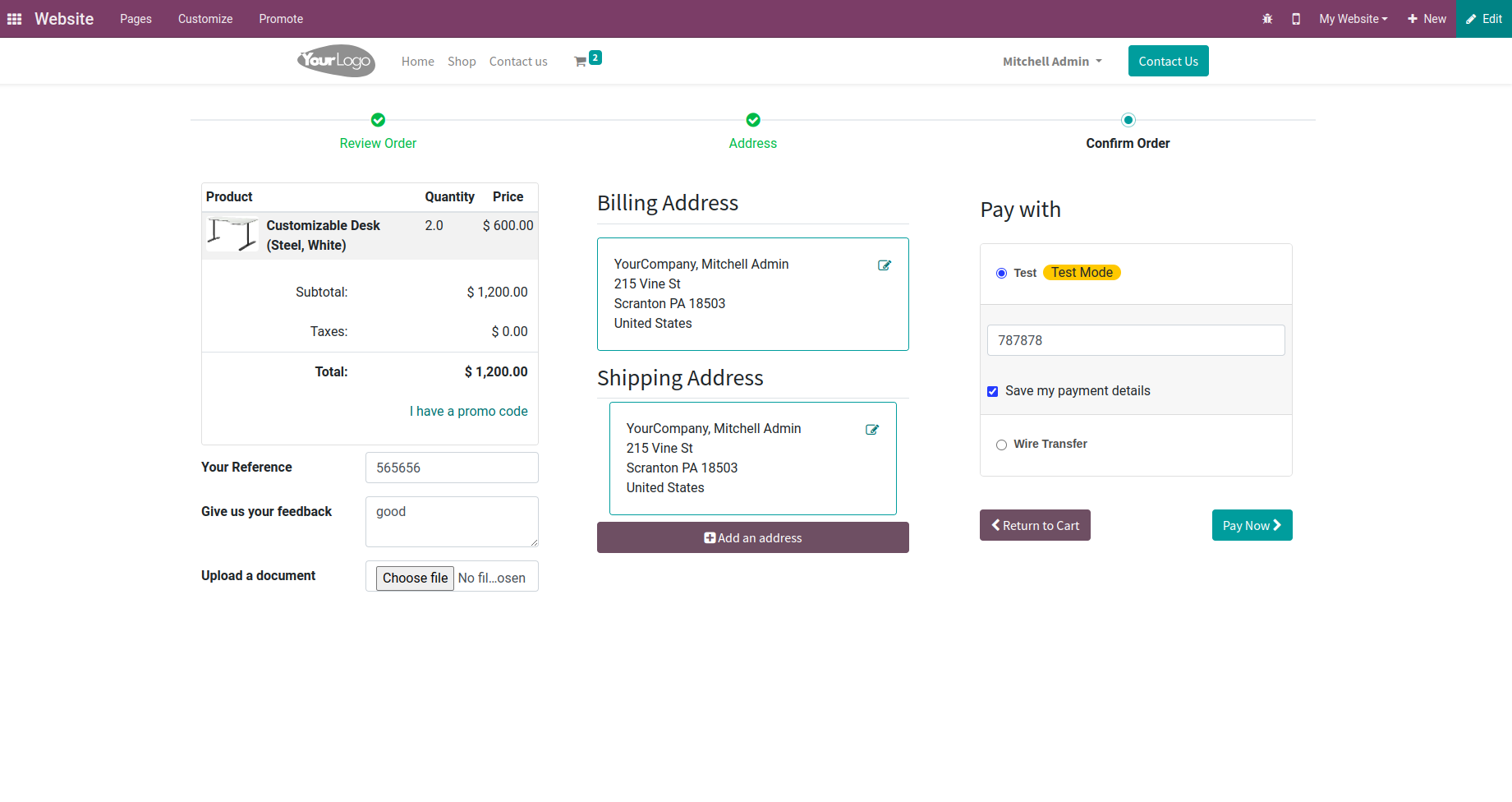Toggle the mobile preview icon
Screen dimensions: 1512x802
[x=1296, y=19]
